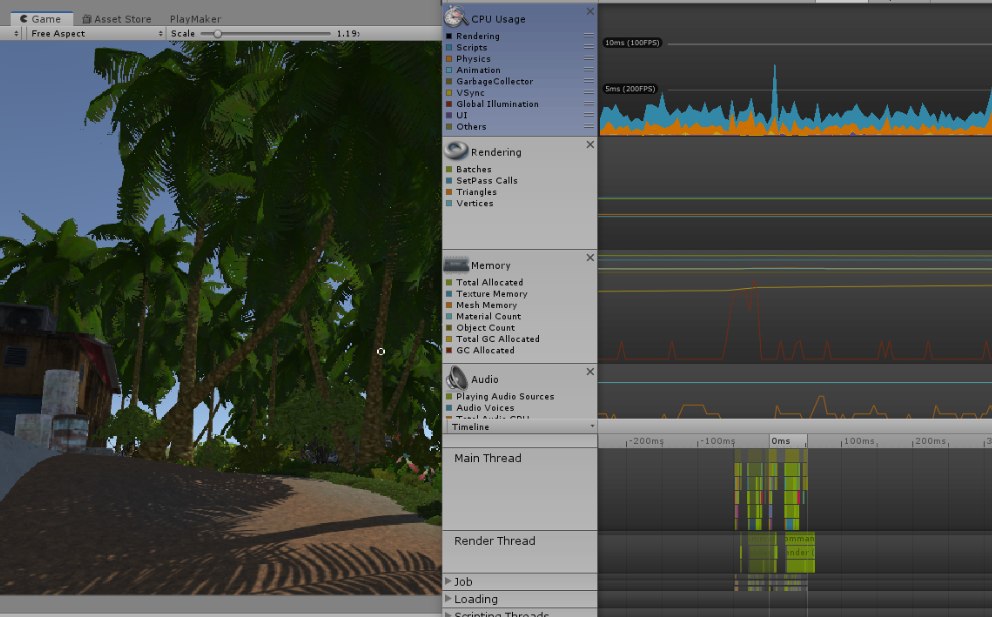Expand the Scripting Threads group
Image resolution: width=992 pixels, height=617 pixels.
(x=449, y=614)
